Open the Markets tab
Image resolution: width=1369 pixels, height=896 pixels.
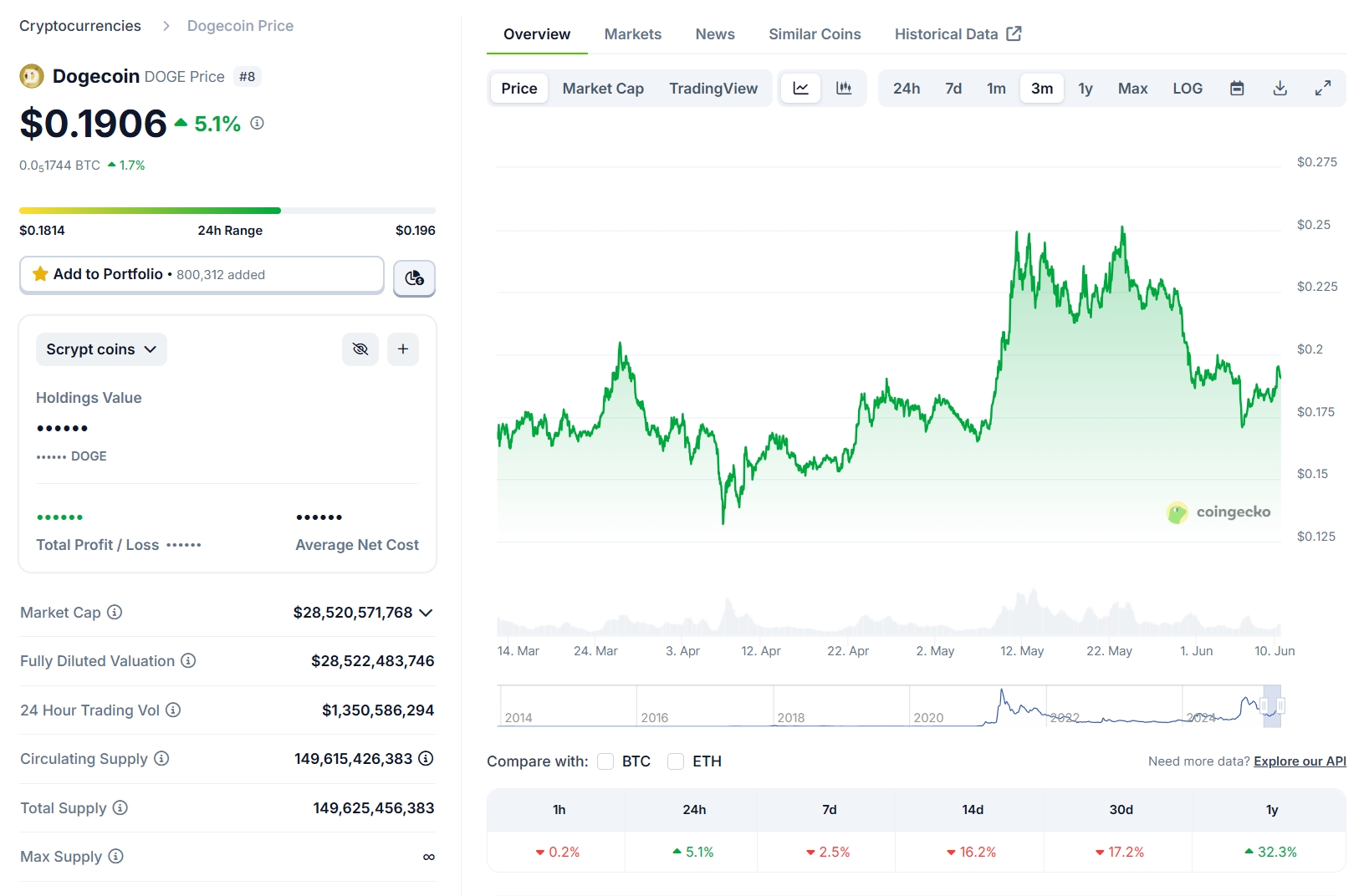(633, 34)
